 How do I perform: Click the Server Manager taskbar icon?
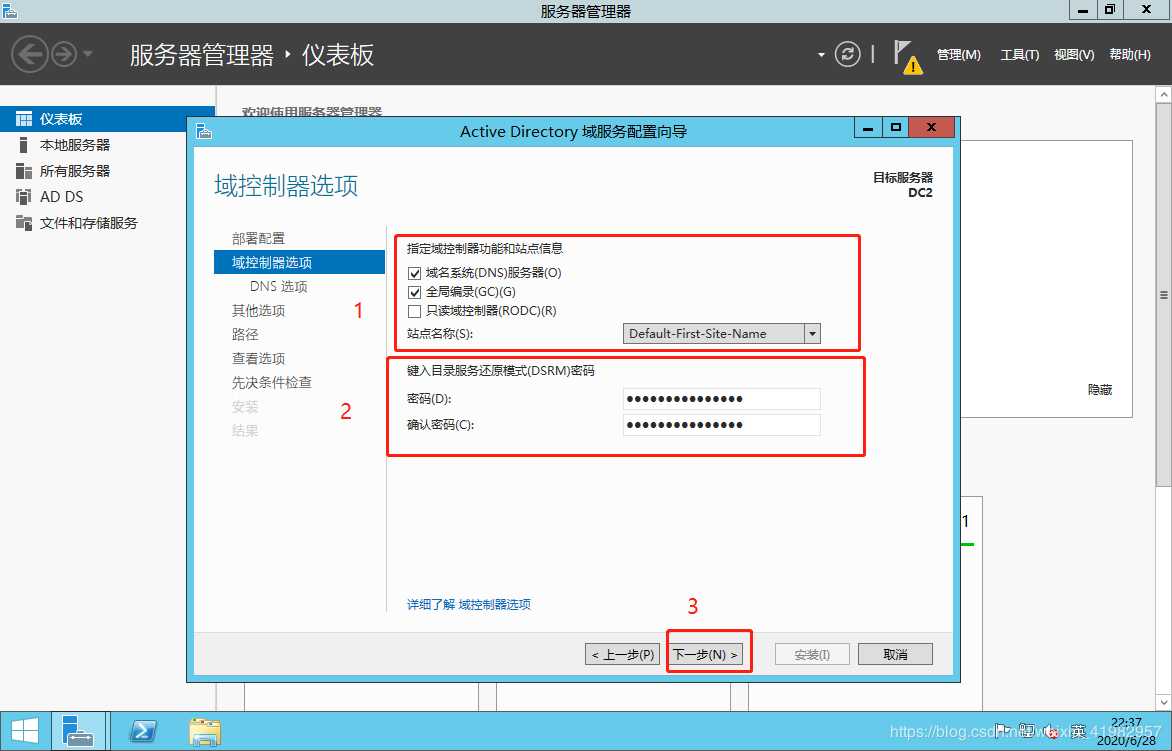pos(78,731)
